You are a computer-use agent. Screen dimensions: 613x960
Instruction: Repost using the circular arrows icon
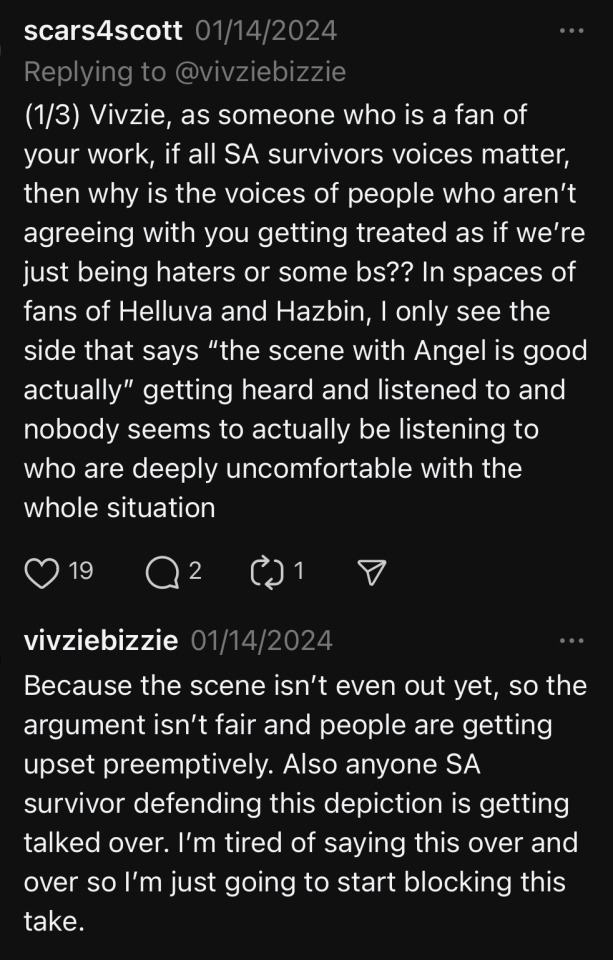(267, 571)
